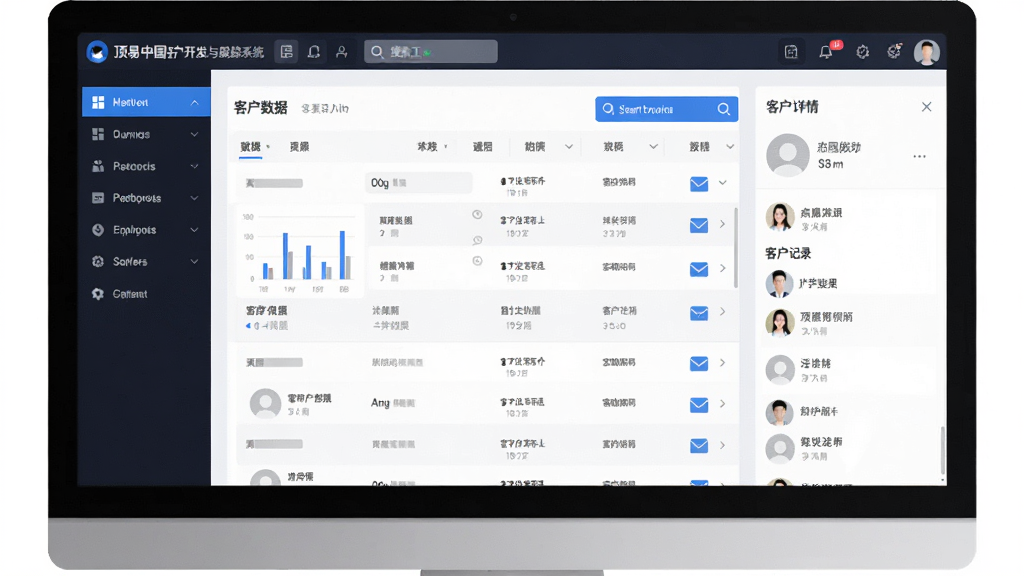Open the calendar icon in the top right
The image size is (1024, 576).
click(x=791, y=52)
